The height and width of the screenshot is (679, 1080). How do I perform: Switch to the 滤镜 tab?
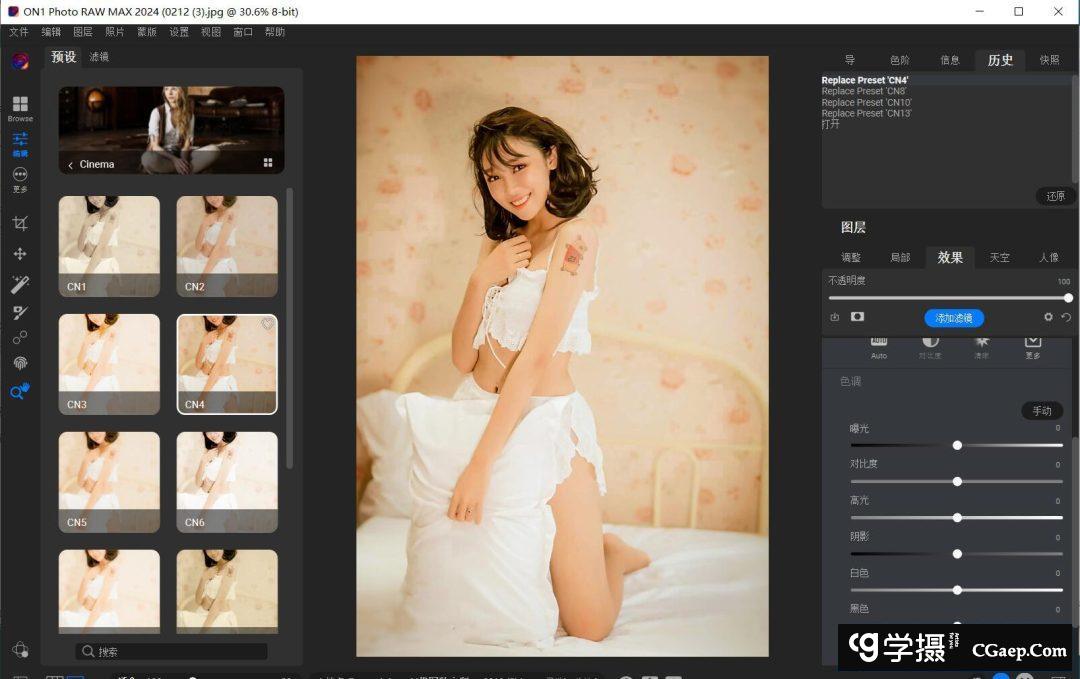coord(99,57)
